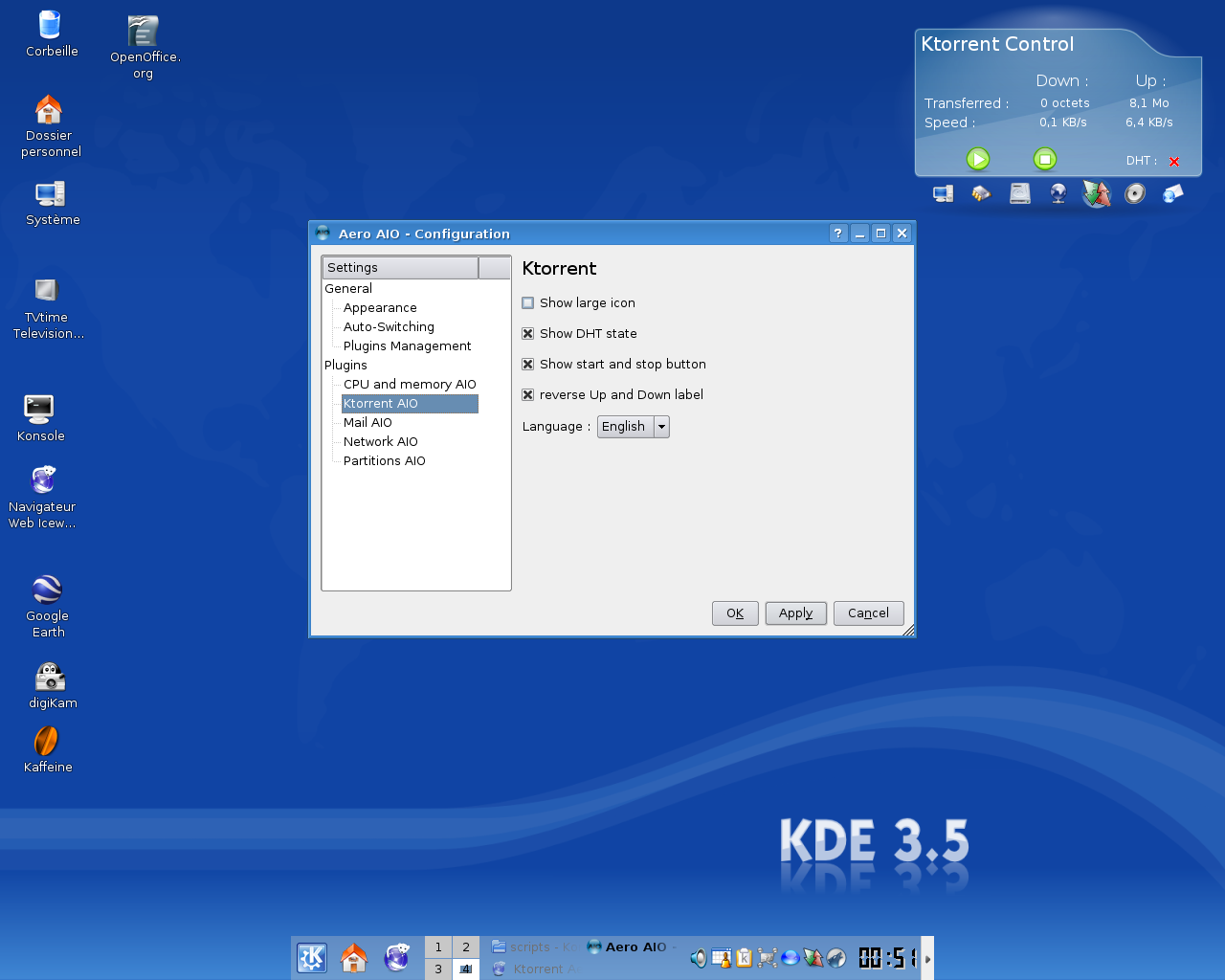The width and height of the screenshot is (1225, 980).
Task: Select the CD disc icon in Aero AIO
Action: click(1135, 194)
